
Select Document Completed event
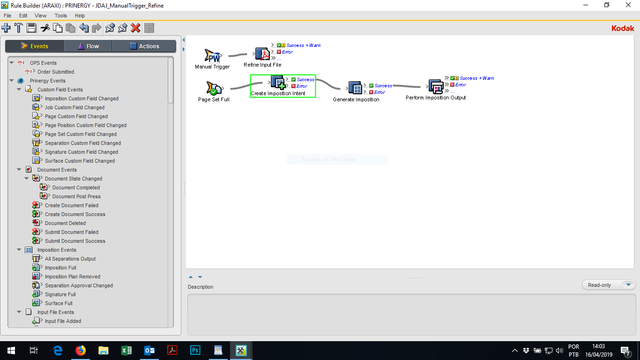click(76, 187)
